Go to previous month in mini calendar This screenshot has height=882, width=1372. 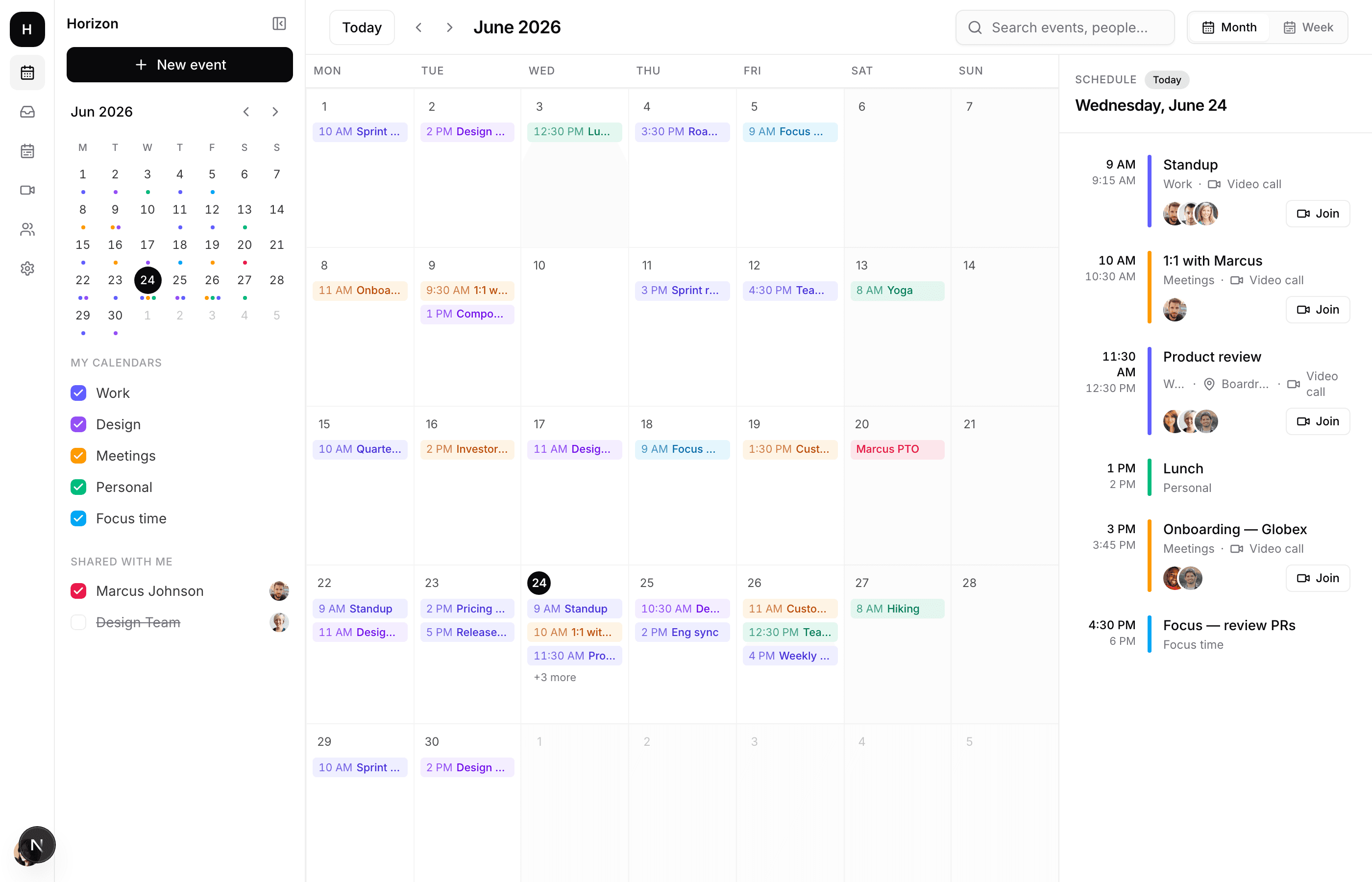tap(245, 112)
